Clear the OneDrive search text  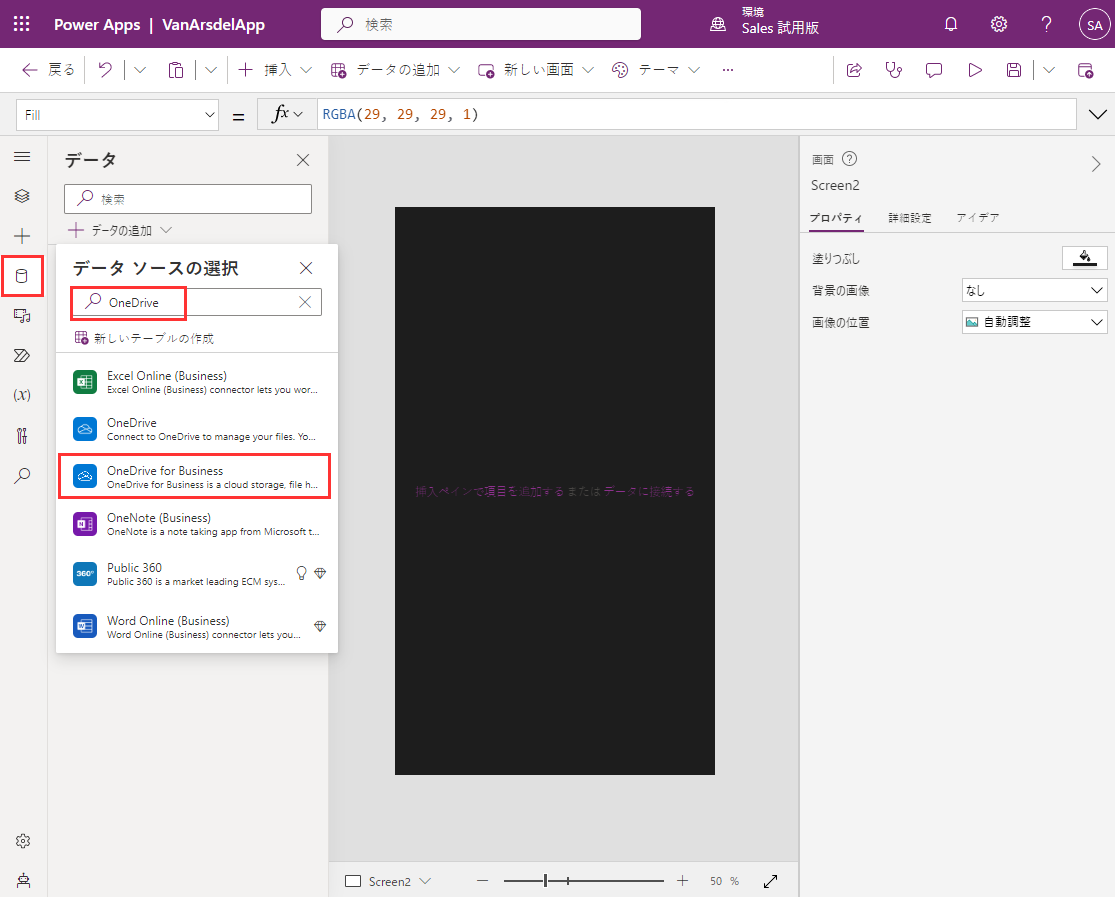[305, 302]
